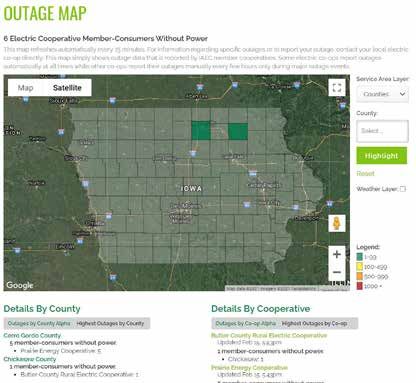Click the green 1-99 legend swatch
The height and width of the screenshot is (383, 416).
click(x=360, y=257)
